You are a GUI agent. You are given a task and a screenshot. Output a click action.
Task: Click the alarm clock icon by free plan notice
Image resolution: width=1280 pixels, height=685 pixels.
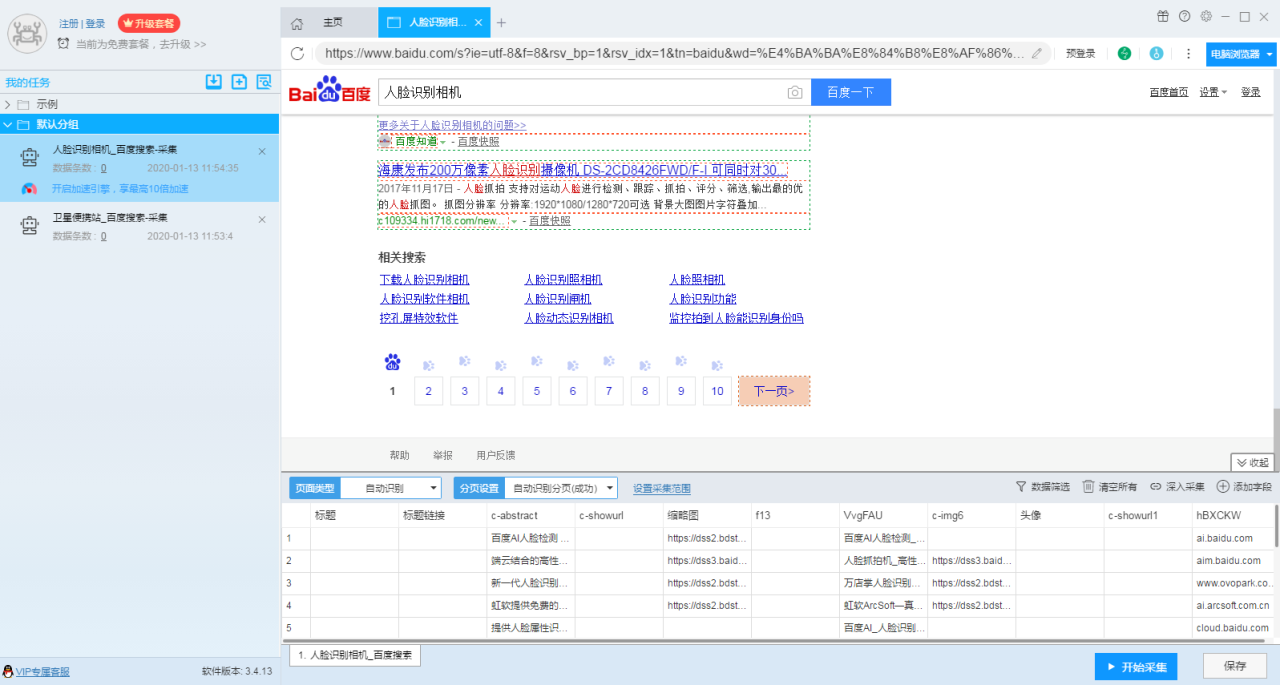(x=64, y=44)
